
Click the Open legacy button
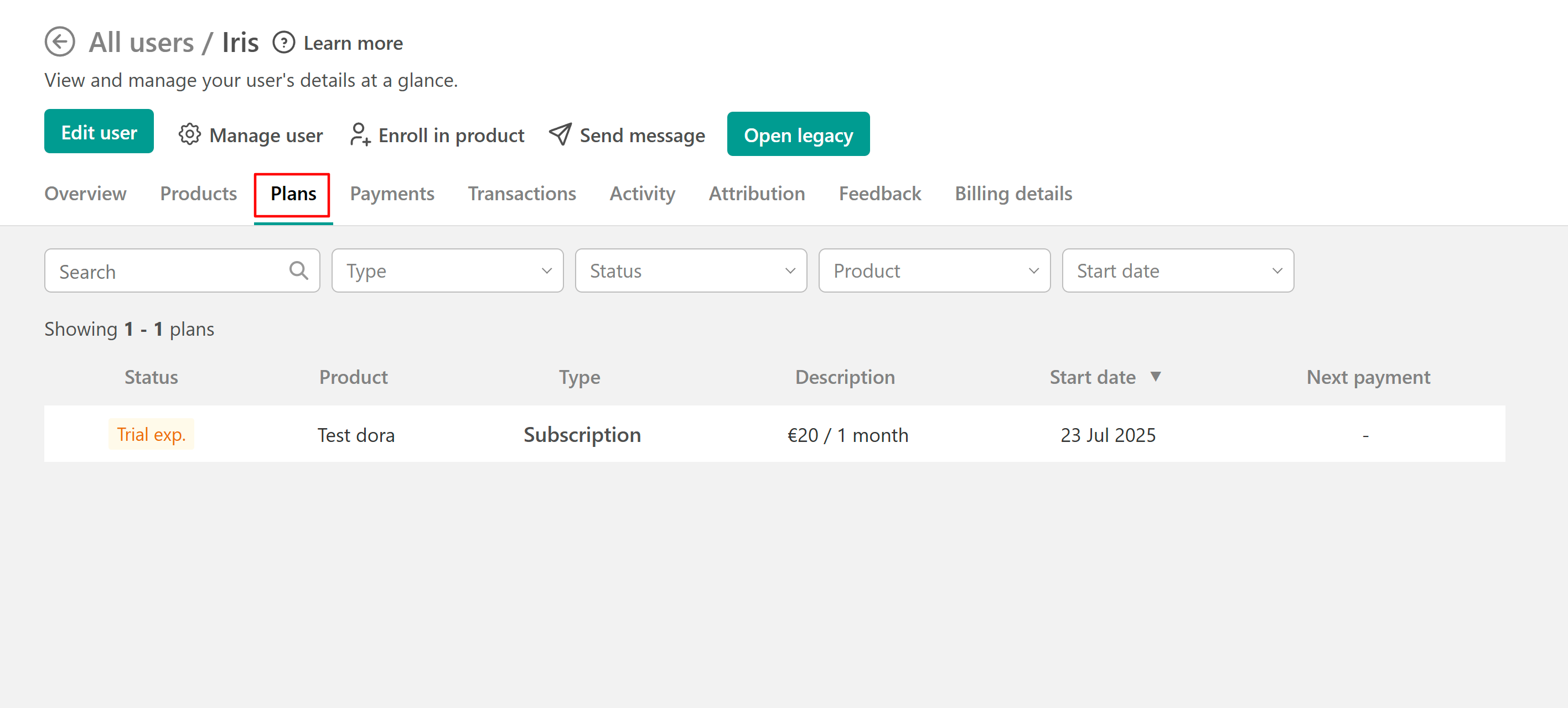798,134
